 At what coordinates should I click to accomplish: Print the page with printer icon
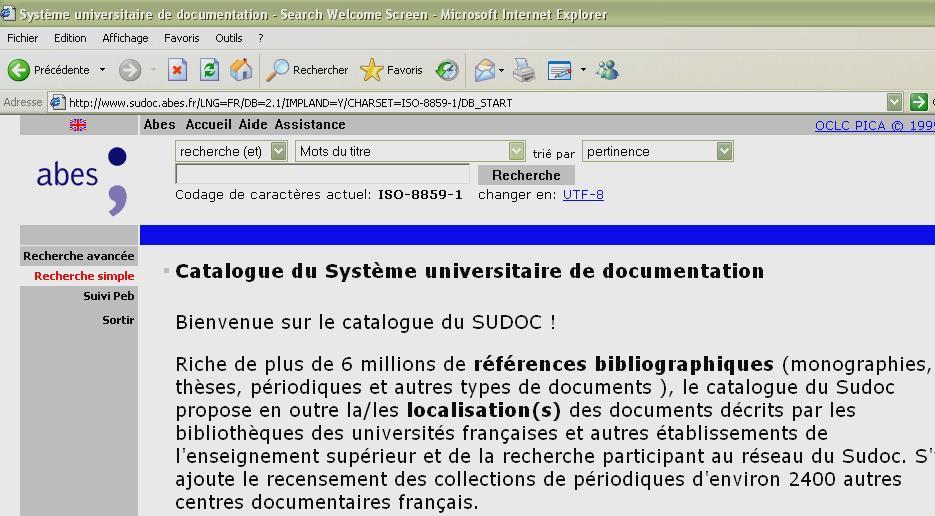tap(524, 70)
